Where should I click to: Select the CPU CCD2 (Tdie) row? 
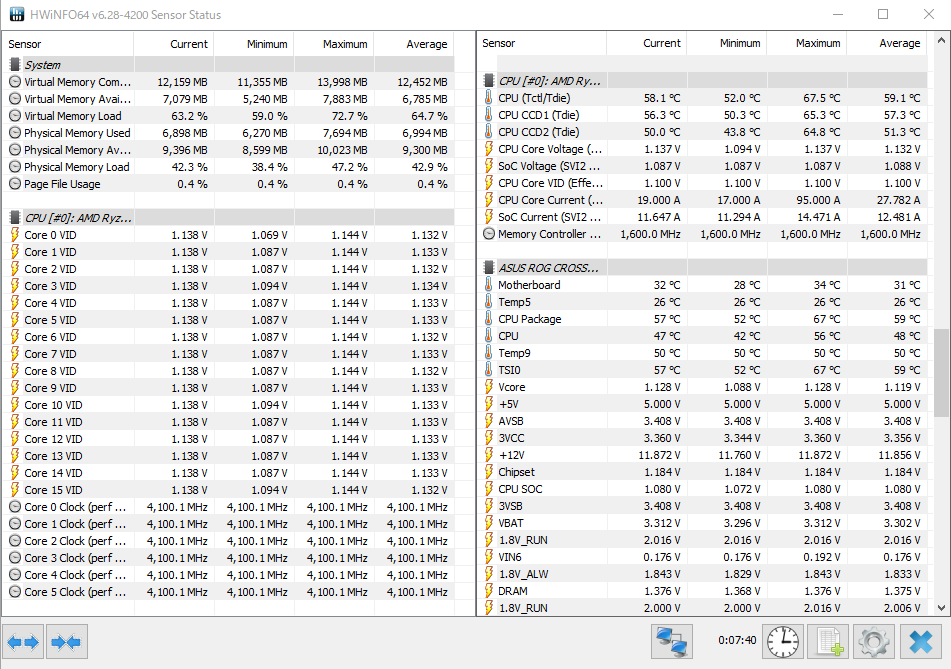705,132
